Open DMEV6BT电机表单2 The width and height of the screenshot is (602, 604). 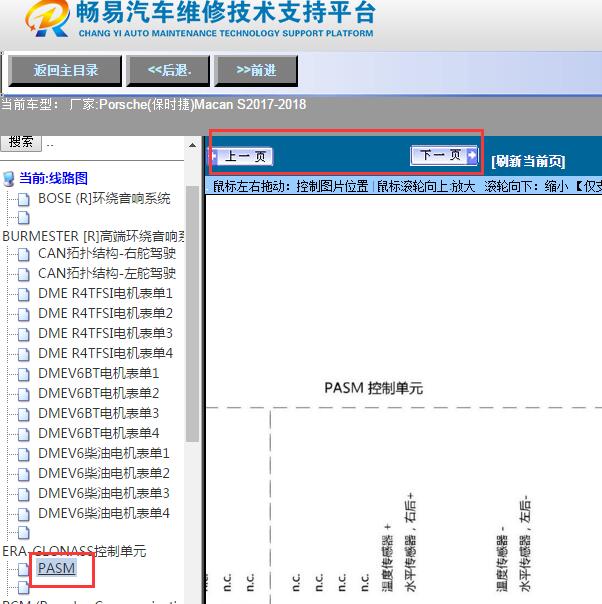98,394
